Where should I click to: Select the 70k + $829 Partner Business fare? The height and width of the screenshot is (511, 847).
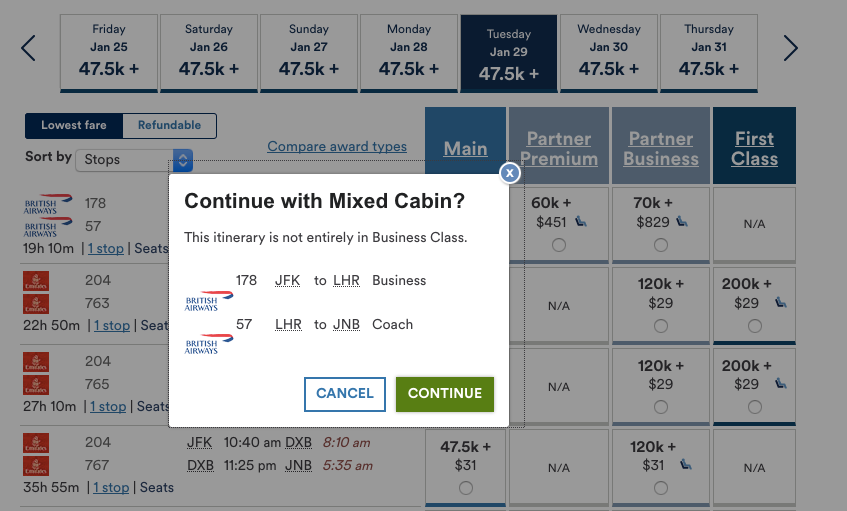click(x=660, y=245)
